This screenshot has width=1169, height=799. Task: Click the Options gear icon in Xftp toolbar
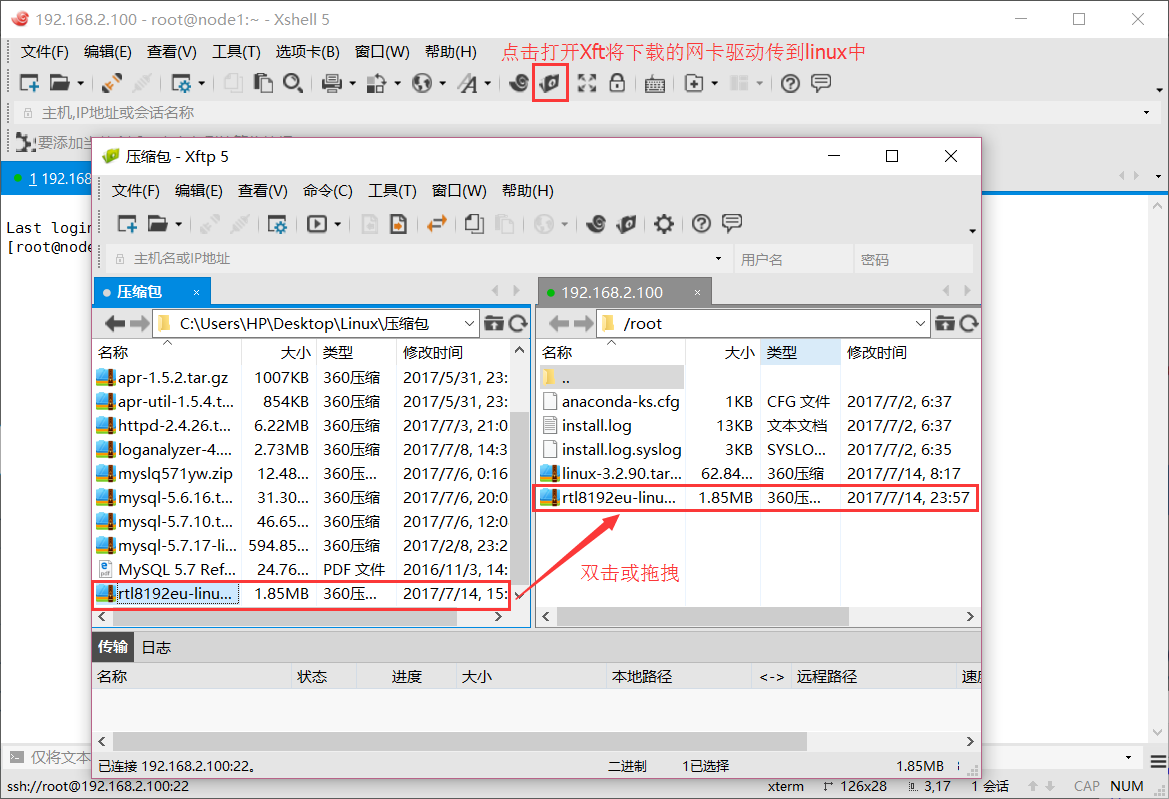(x=664, y=224)
